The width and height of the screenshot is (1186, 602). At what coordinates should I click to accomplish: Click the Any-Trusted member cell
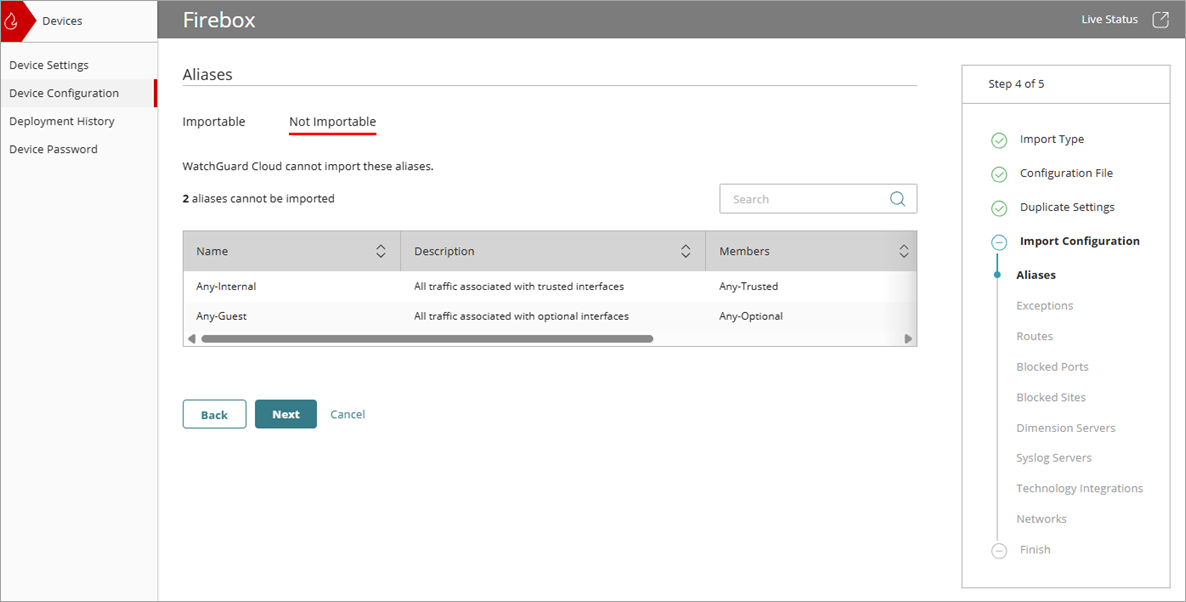click(749, 287)
